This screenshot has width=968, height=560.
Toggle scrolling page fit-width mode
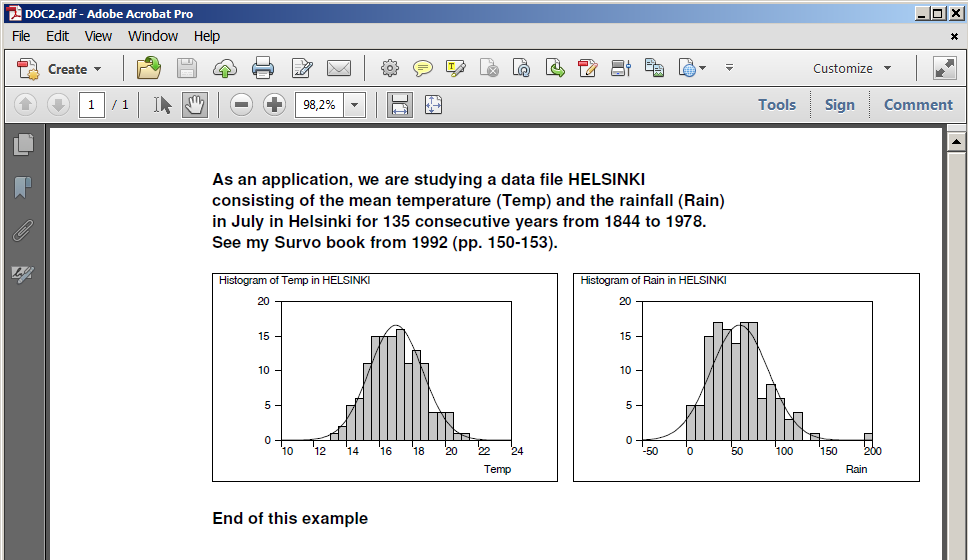tap(400, 105)
